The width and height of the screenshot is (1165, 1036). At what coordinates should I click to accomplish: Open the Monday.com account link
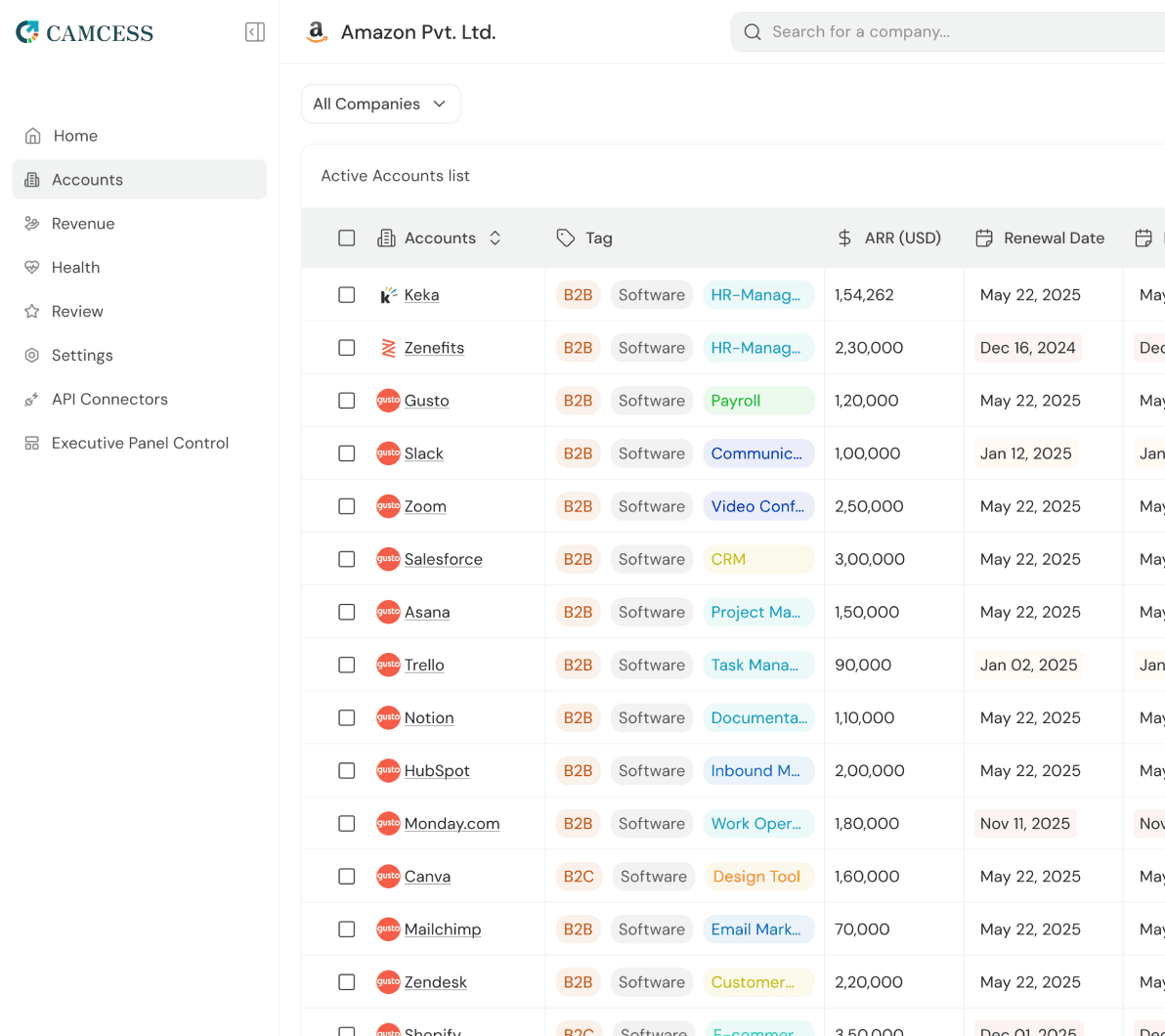452,824
